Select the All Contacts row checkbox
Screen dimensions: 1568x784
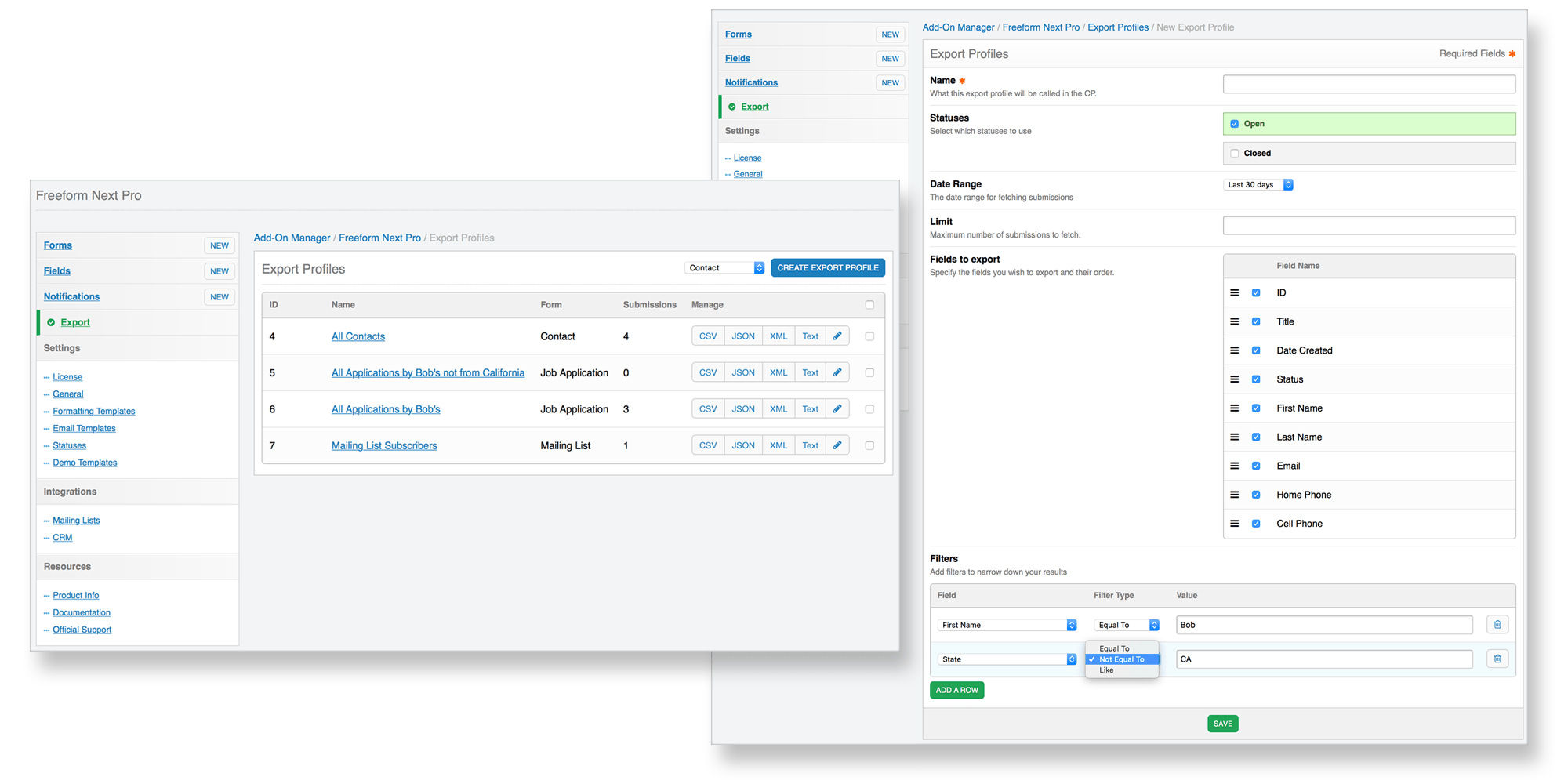pyautogui.click(x=869, y=336)
